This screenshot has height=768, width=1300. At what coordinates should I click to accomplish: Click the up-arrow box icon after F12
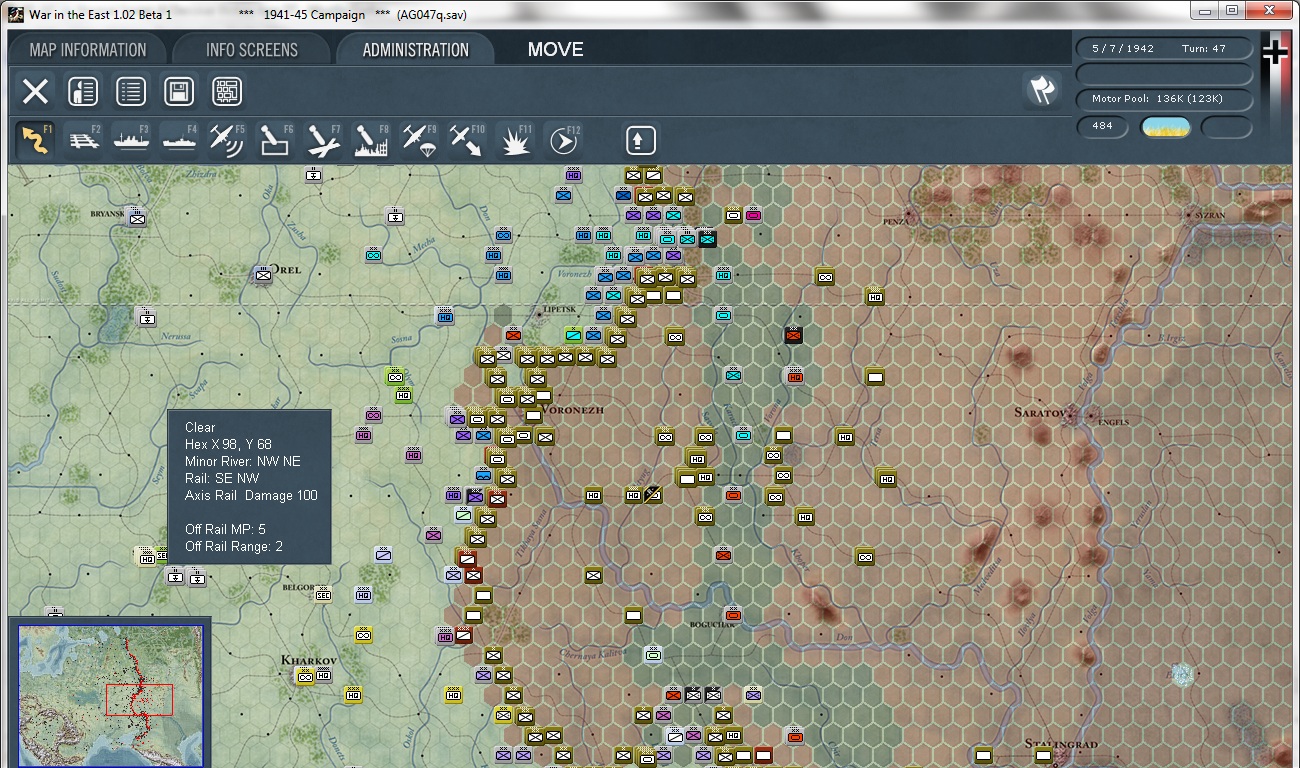click(640, 140)
